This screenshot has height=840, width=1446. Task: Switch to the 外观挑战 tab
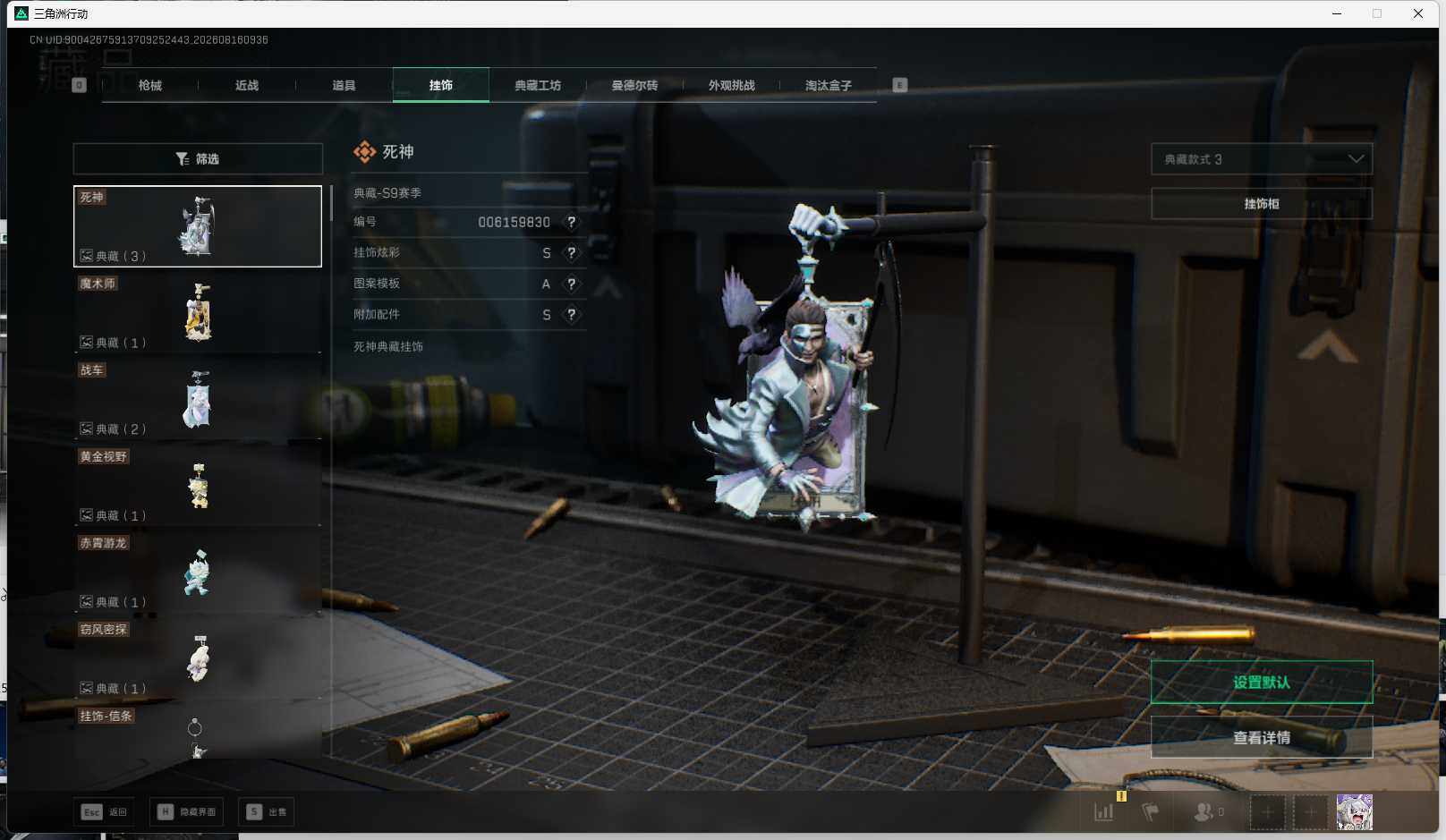(x=731, y=85)
